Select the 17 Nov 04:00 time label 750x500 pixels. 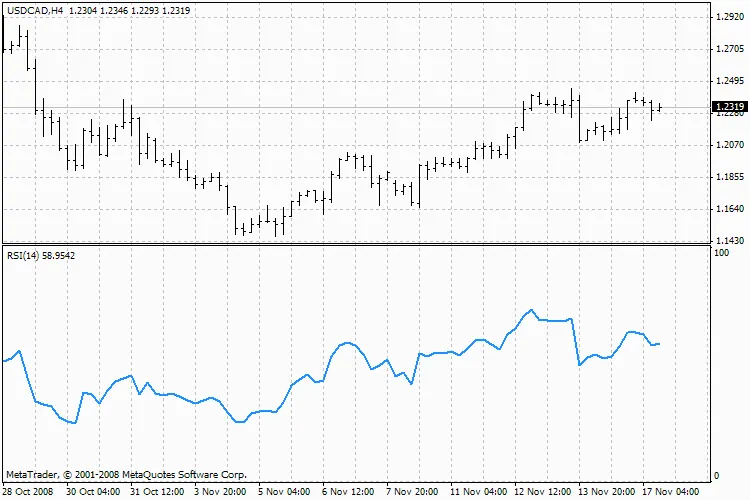(x=671, y=491)
